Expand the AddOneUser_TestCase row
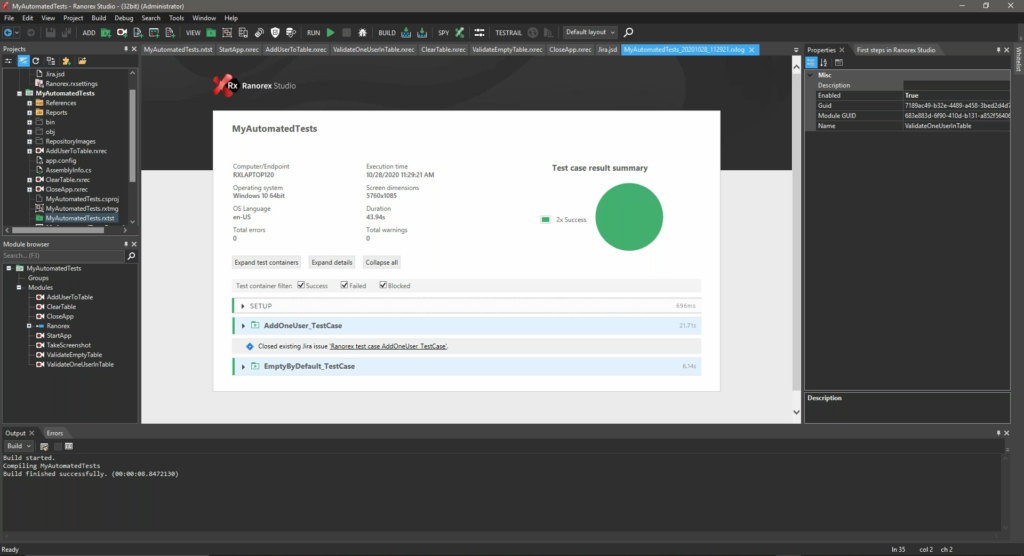 243,325
